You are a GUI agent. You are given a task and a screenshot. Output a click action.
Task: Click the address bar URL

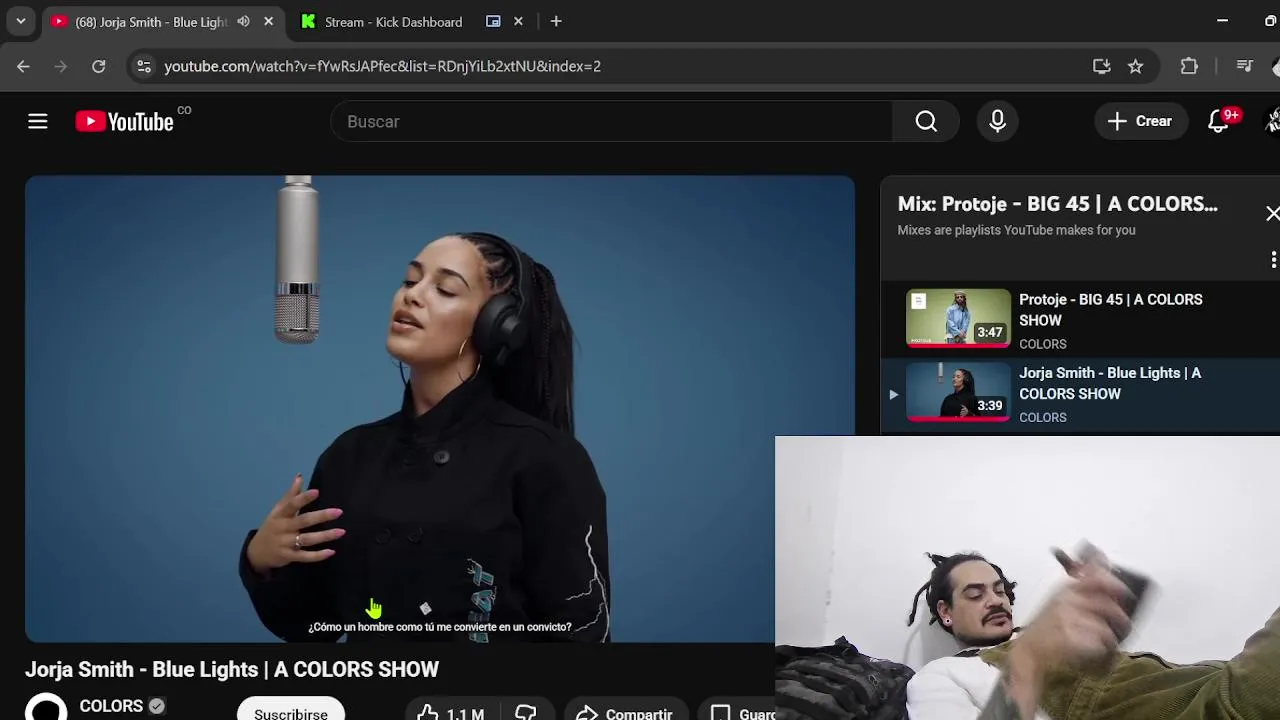[x=382, y=66]
